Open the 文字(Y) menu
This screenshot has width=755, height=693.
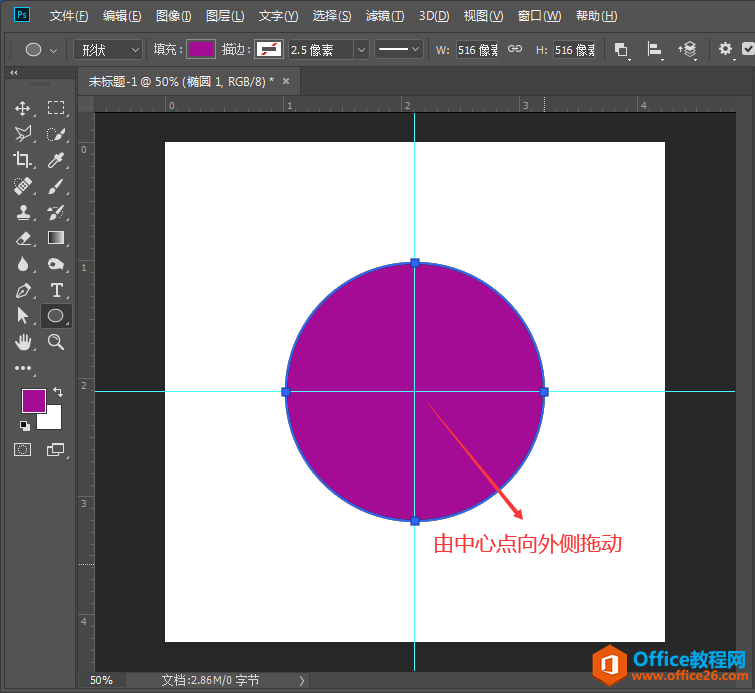click(x=278, y=16)
